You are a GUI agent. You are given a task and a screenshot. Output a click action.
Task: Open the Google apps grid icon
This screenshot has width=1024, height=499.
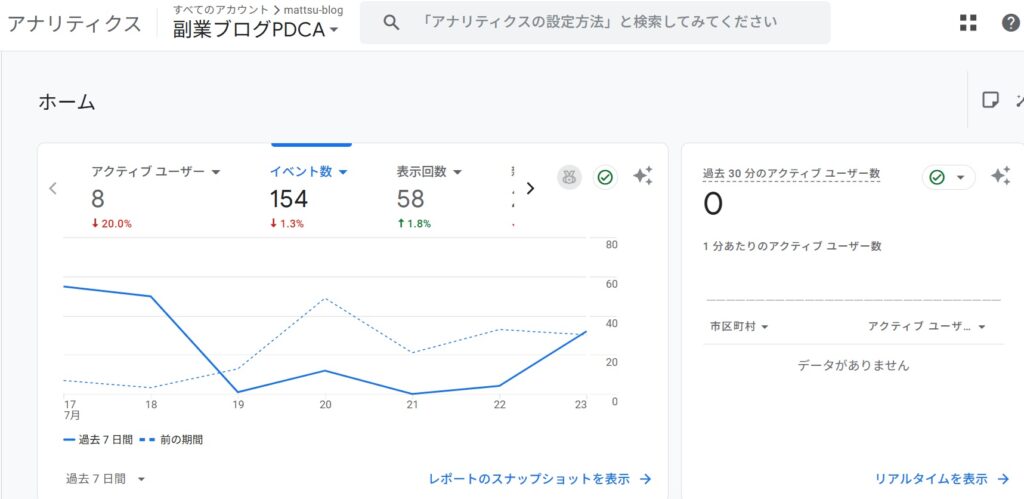(x=968, y=23)
